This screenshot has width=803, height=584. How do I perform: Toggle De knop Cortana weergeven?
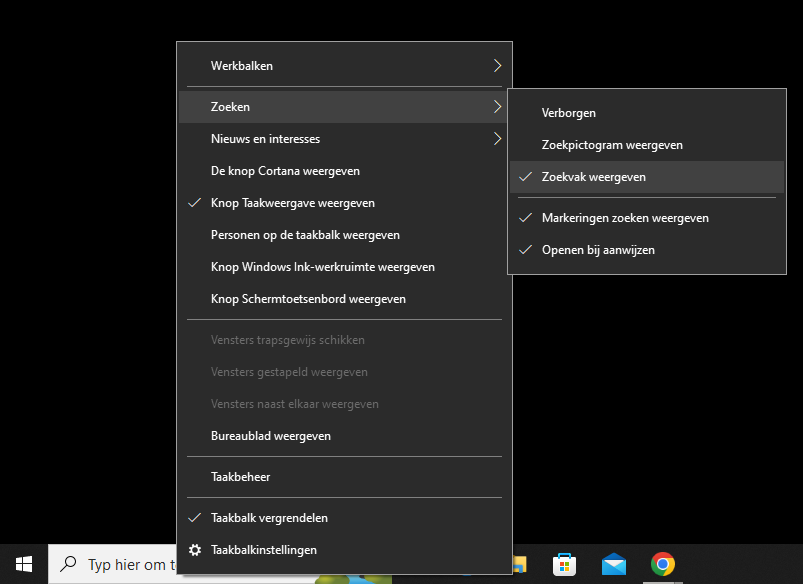click(344, 171)
